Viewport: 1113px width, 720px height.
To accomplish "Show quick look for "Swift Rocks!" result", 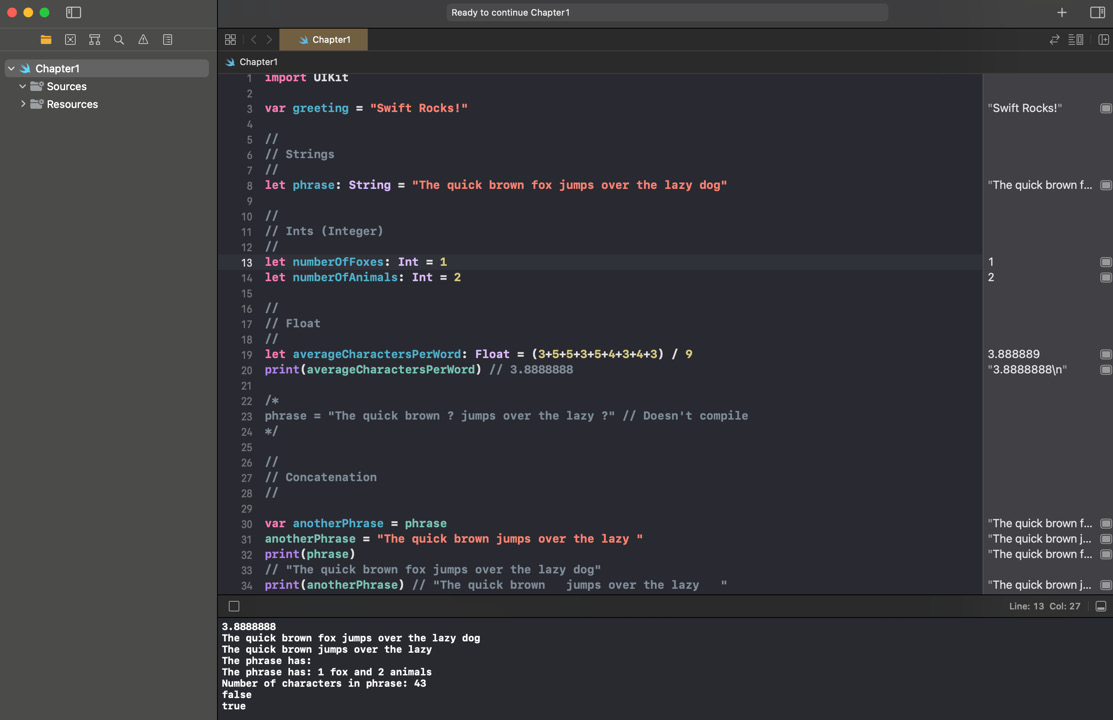I will click(x=1105, y=108).
